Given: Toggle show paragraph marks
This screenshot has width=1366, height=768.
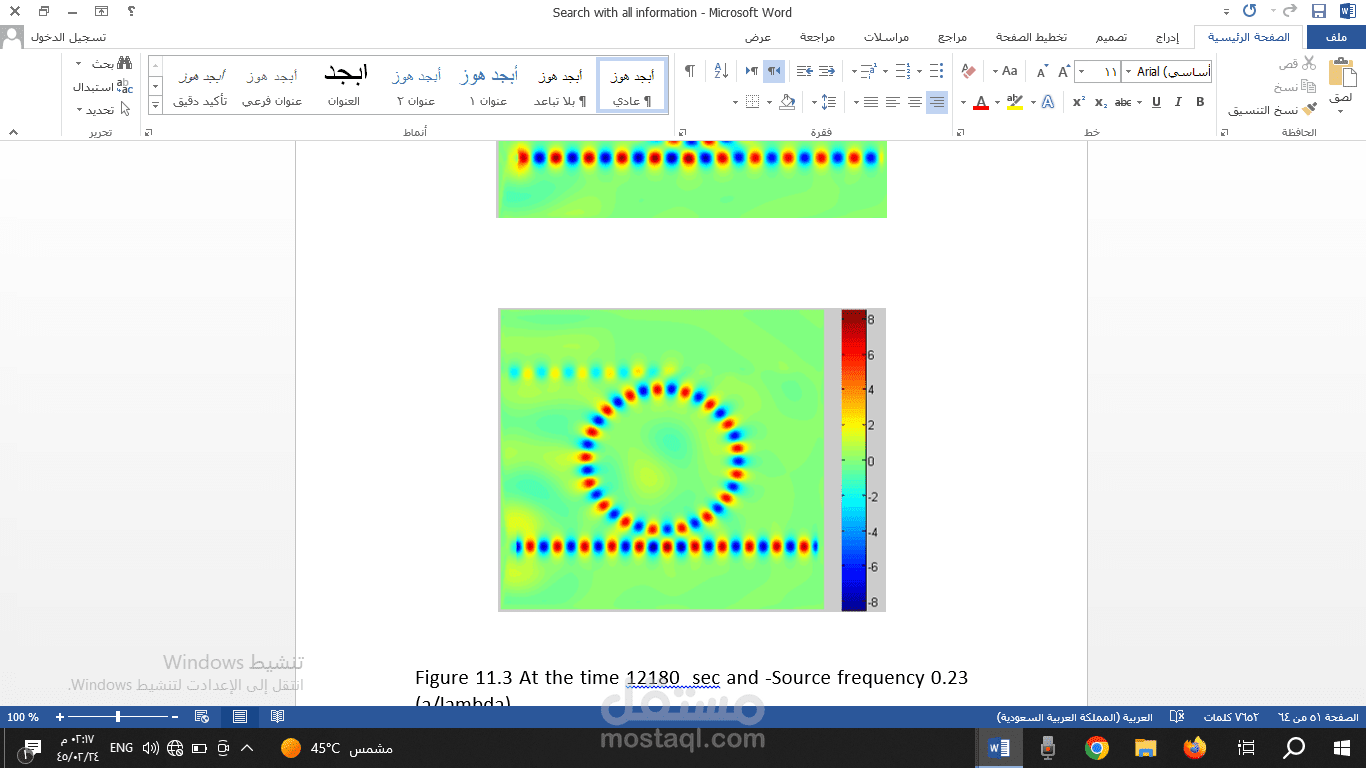Looking at the screenshot, I should point(689,71).
